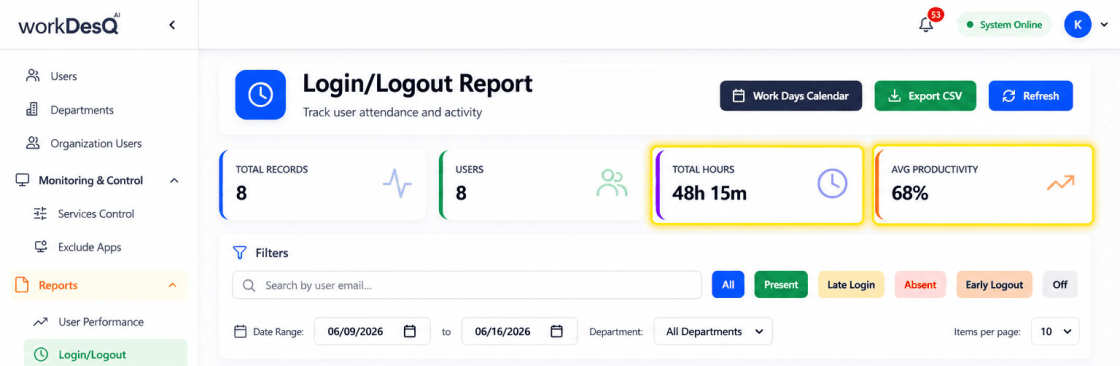Collapse the Reports section chevron
The height and width of the screenshot is (366, 1120).
[172, 285]
